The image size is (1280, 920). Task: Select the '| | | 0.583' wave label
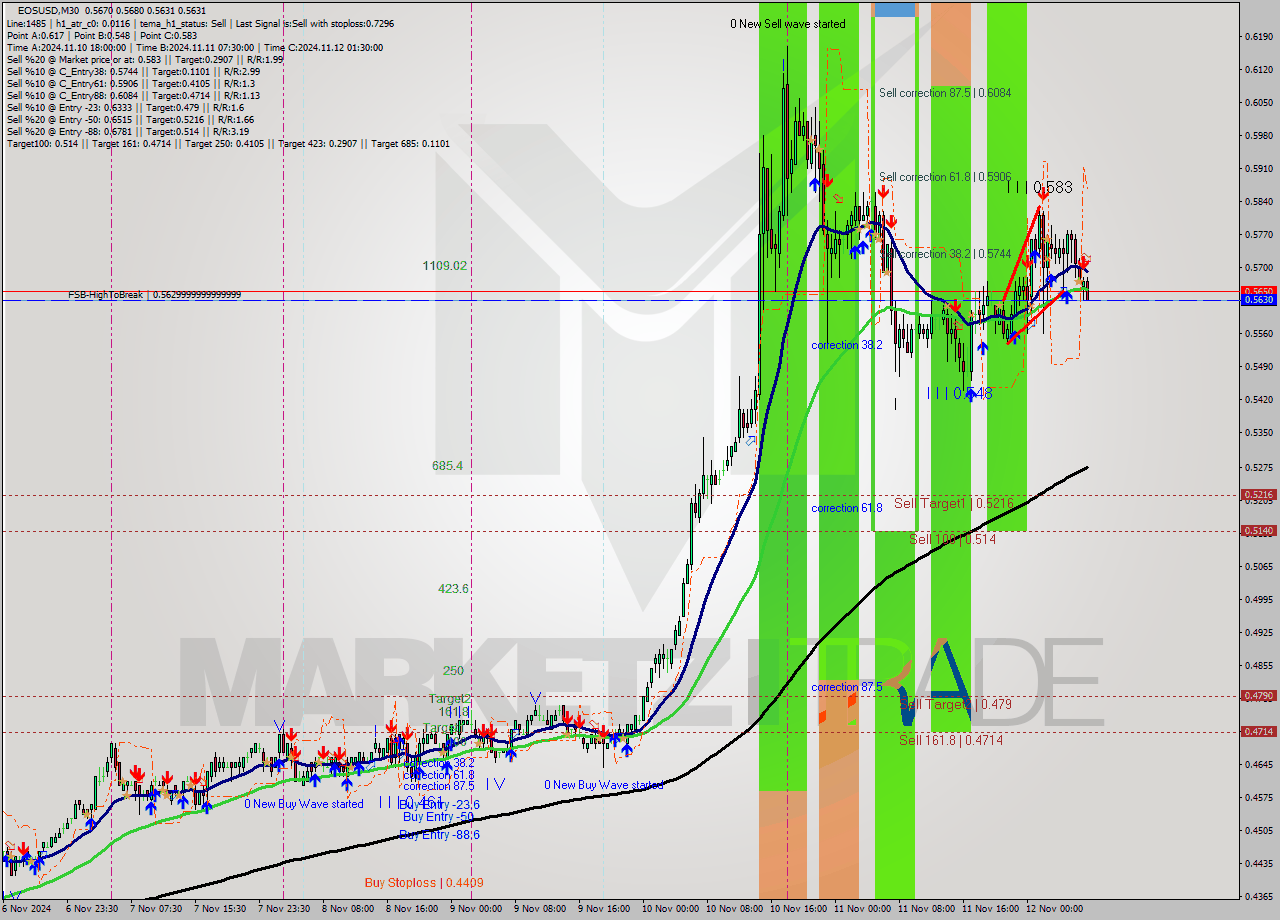point(1040,187)
